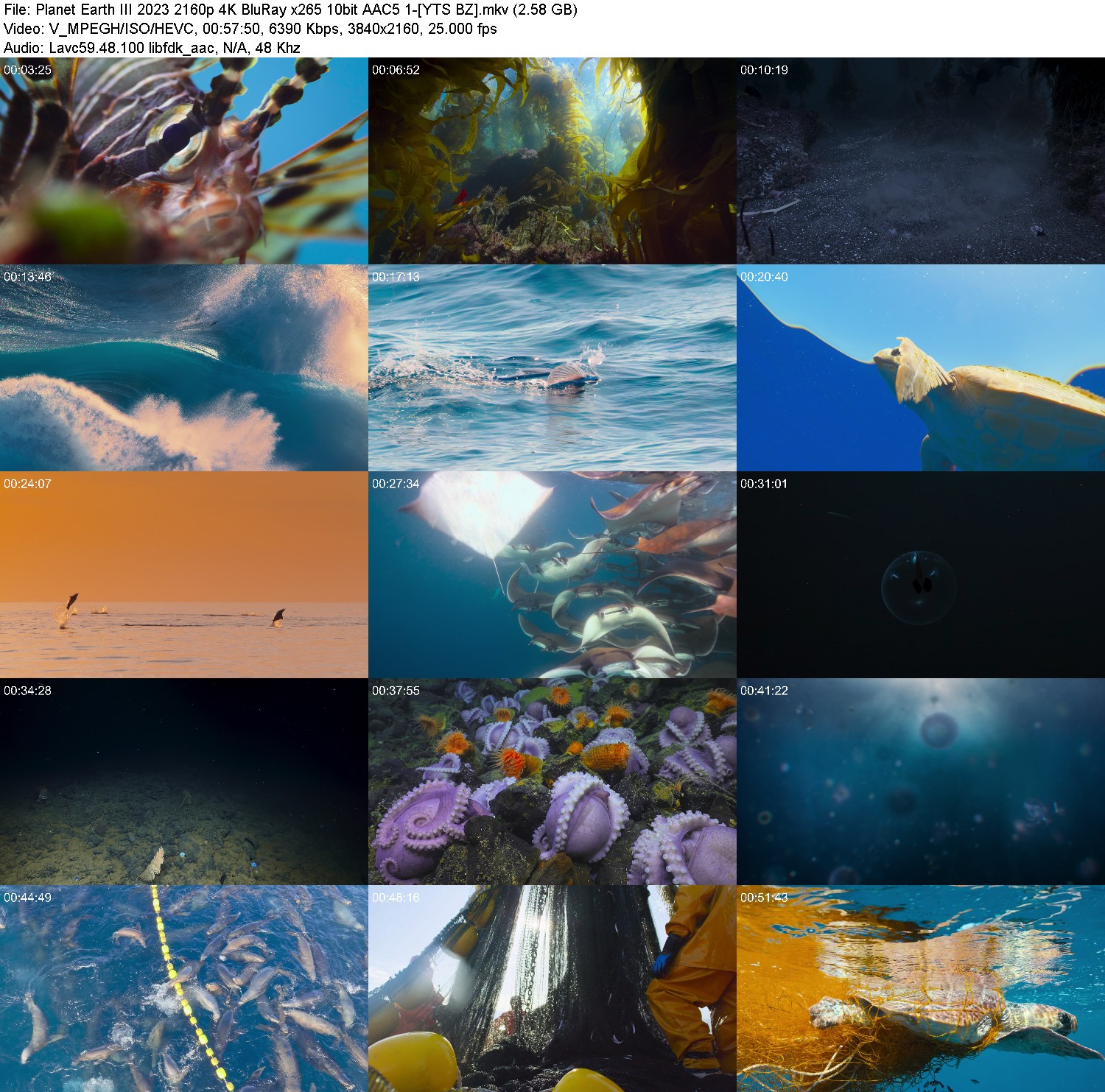Image resolution: width=1105 pixels, height=1092 pixels.
Task: Click the splashing fish thumbnail at 00:17:13
Action: coord(552,367)
